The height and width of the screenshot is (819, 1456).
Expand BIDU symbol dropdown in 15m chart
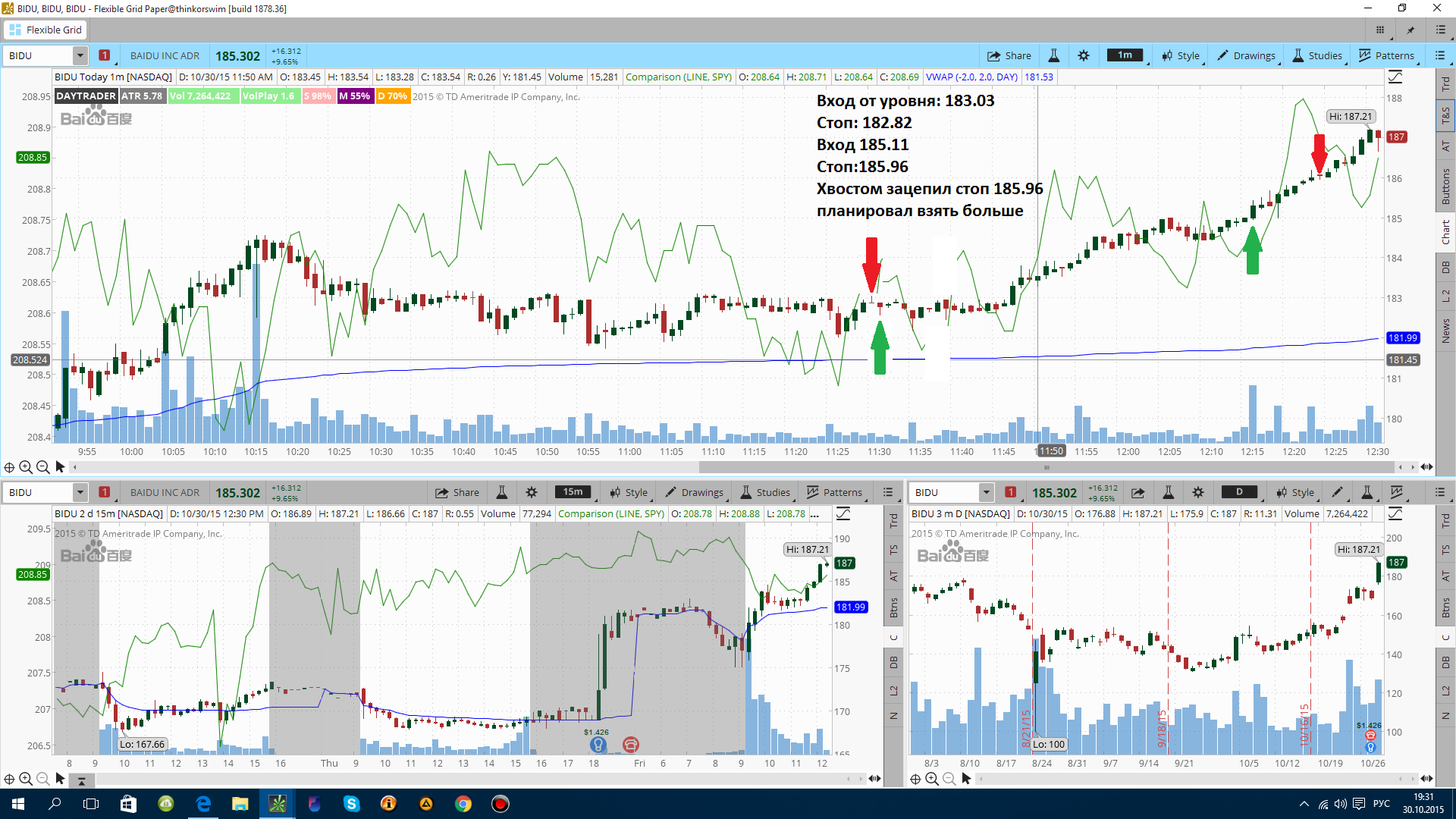80,492
